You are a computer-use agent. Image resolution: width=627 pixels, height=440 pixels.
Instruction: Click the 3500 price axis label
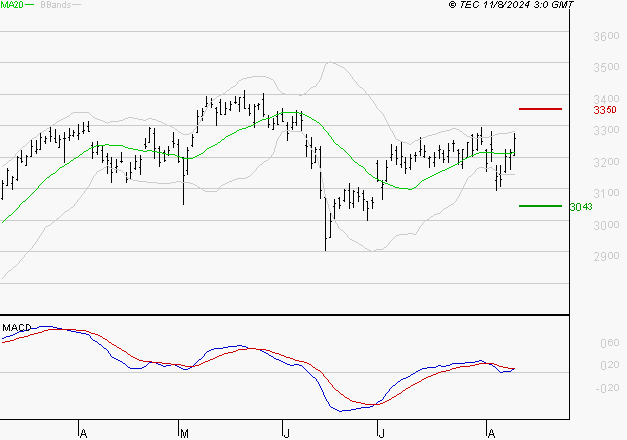[606, 67]
